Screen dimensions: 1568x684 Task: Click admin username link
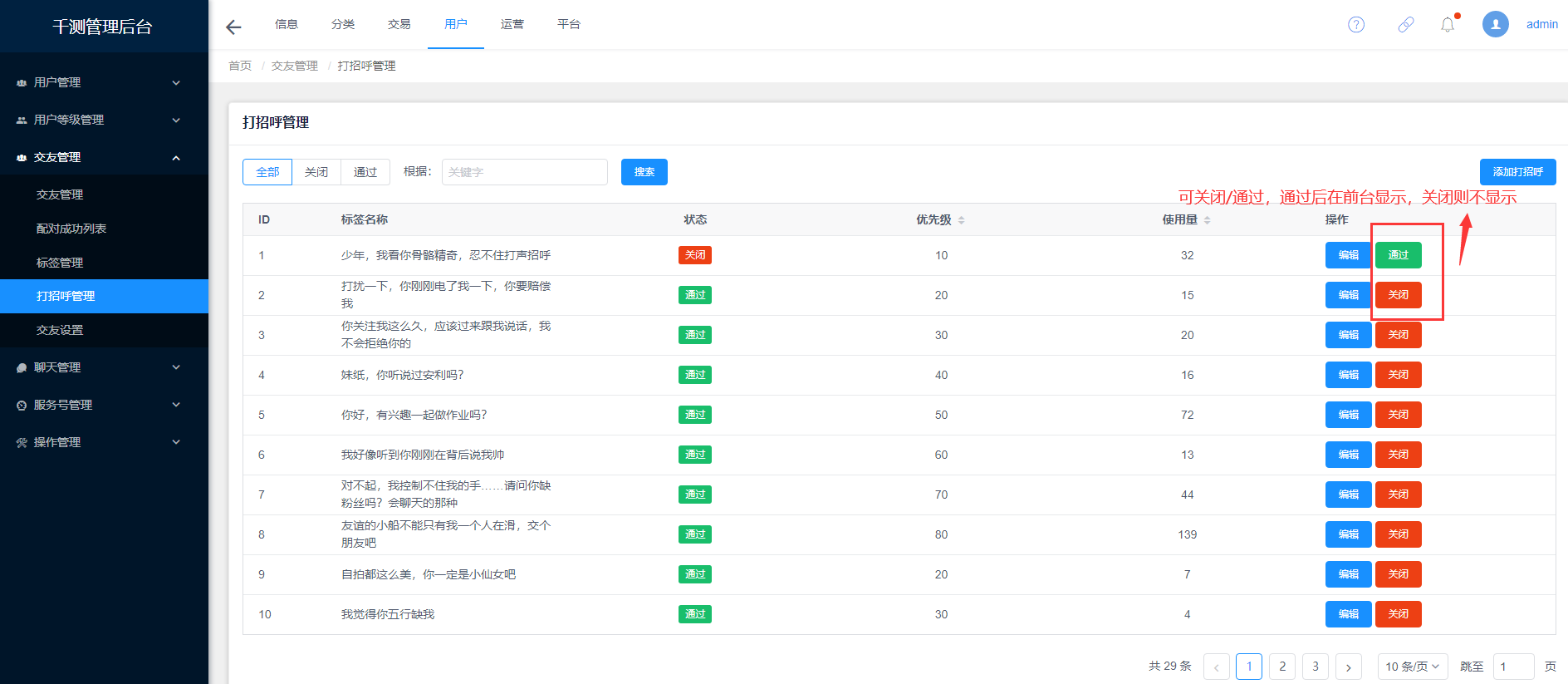tap(1542, 24)
